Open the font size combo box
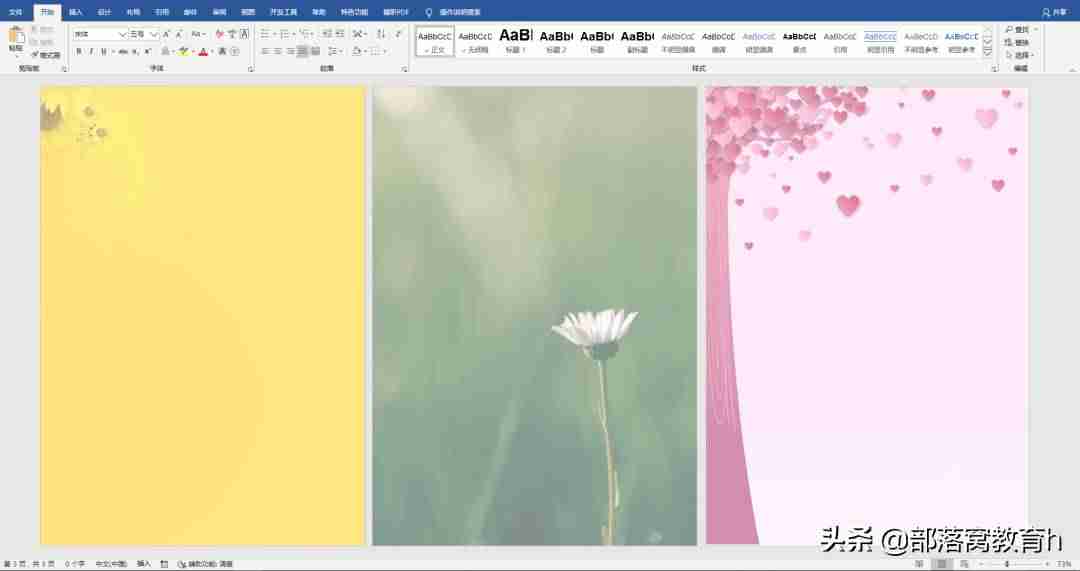Image resolution: width=1080 pixels, height=571 pixels. 144,34
